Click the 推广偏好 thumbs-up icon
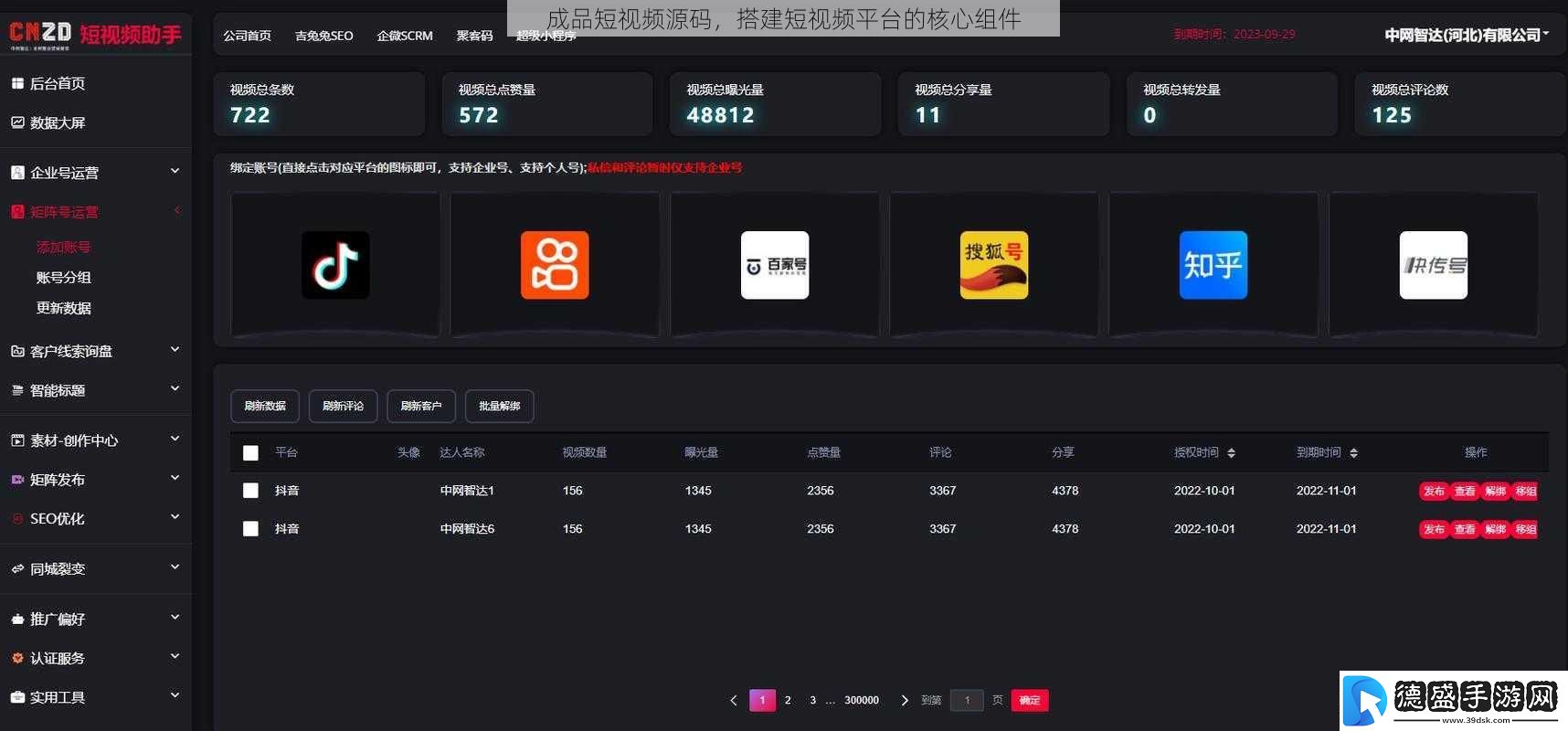 point(17,619)
